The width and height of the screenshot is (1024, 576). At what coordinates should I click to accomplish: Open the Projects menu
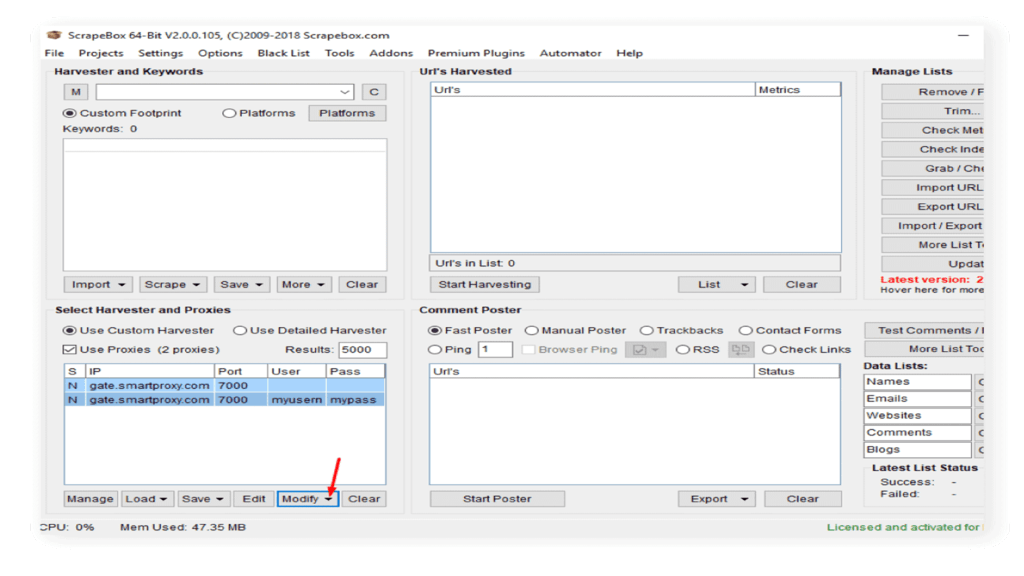point(101,53)
